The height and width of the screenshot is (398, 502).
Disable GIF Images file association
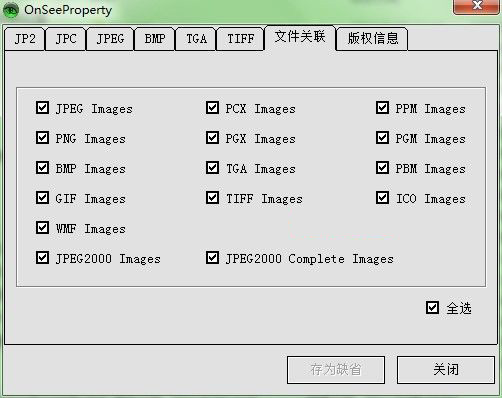tap(42, 198)
